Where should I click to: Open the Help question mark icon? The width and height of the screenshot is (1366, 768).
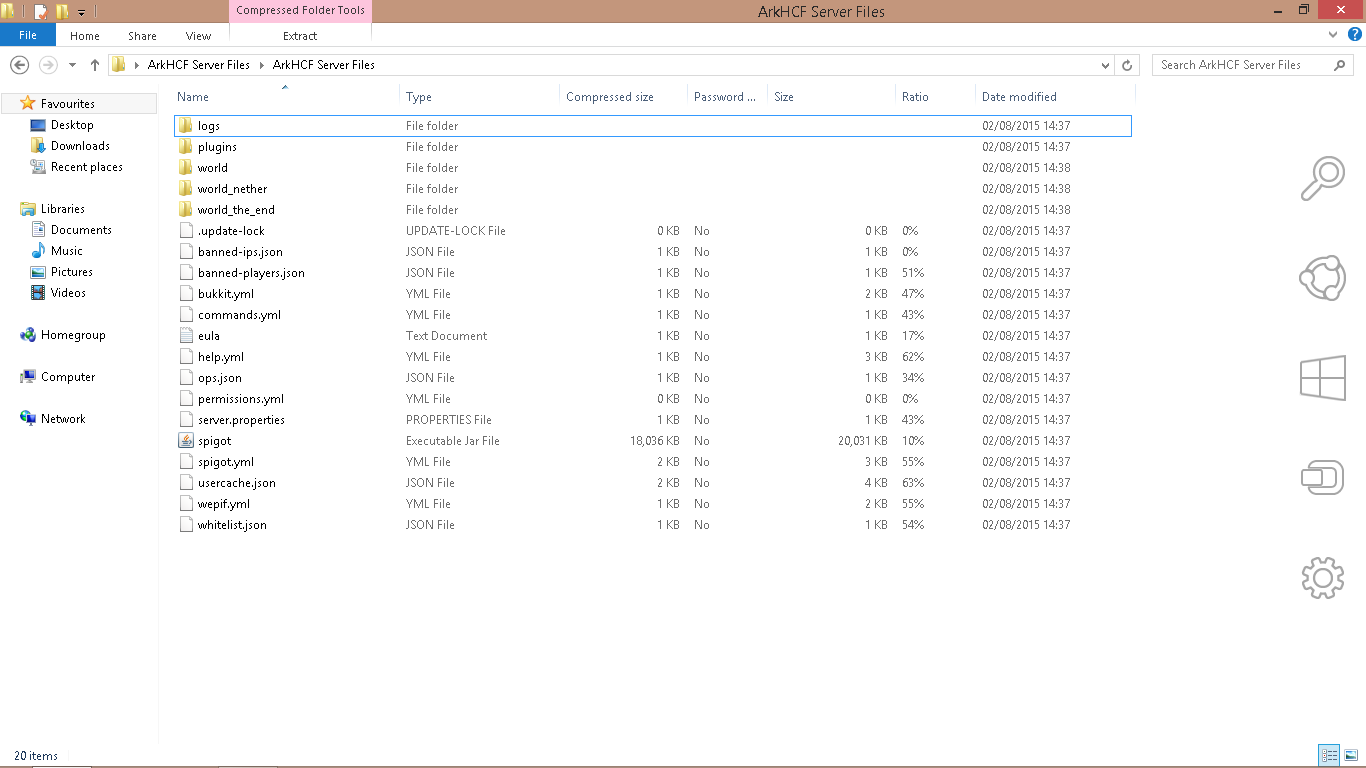click(x=1355, y=34)
